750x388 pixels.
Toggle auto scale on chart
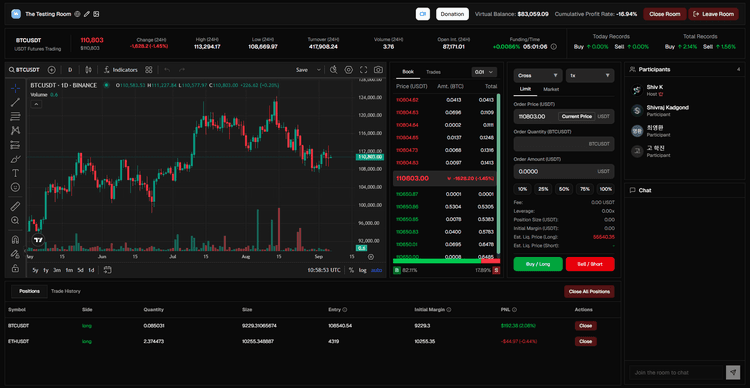(x=377, y=270)
